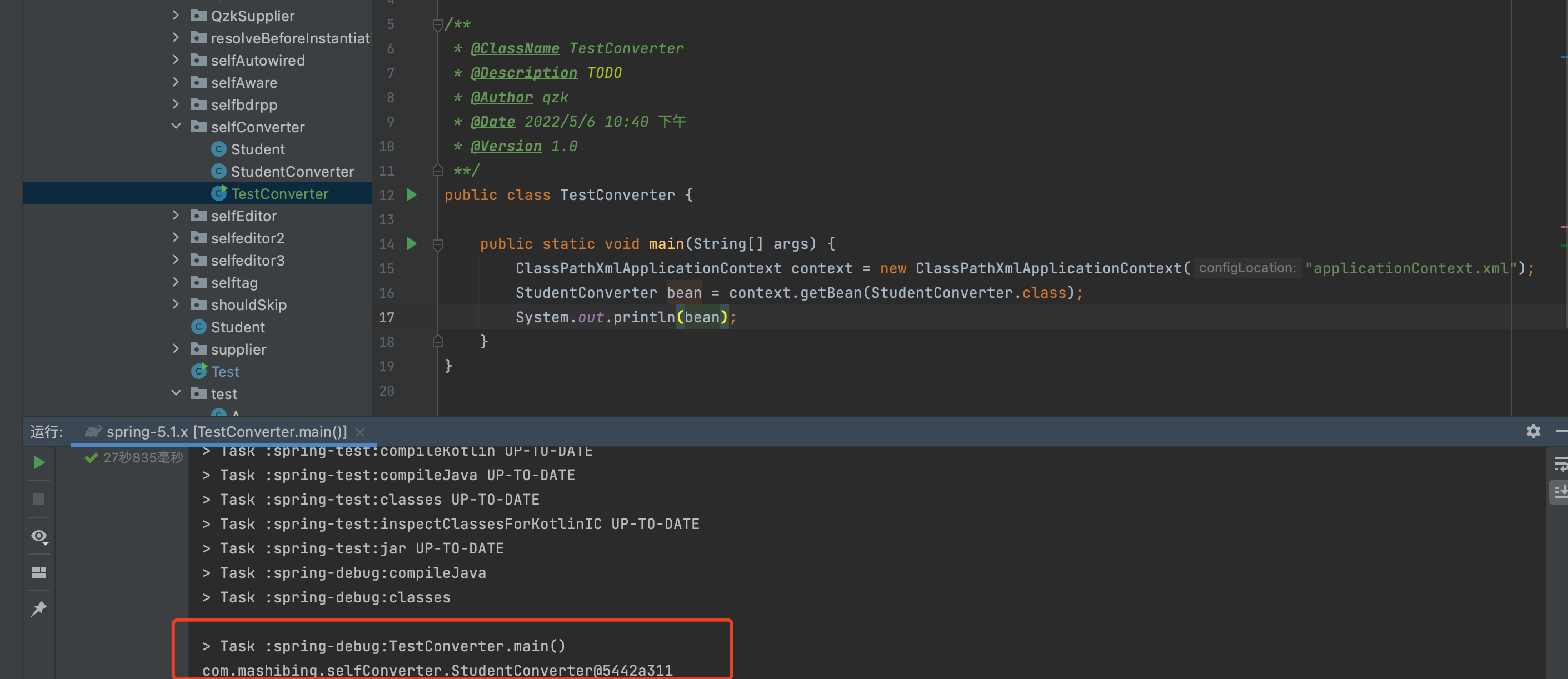The width and height of the screenshot is (1568, 679).
Task: Click configLocation parameter hint
Action: pos(1247,268)
